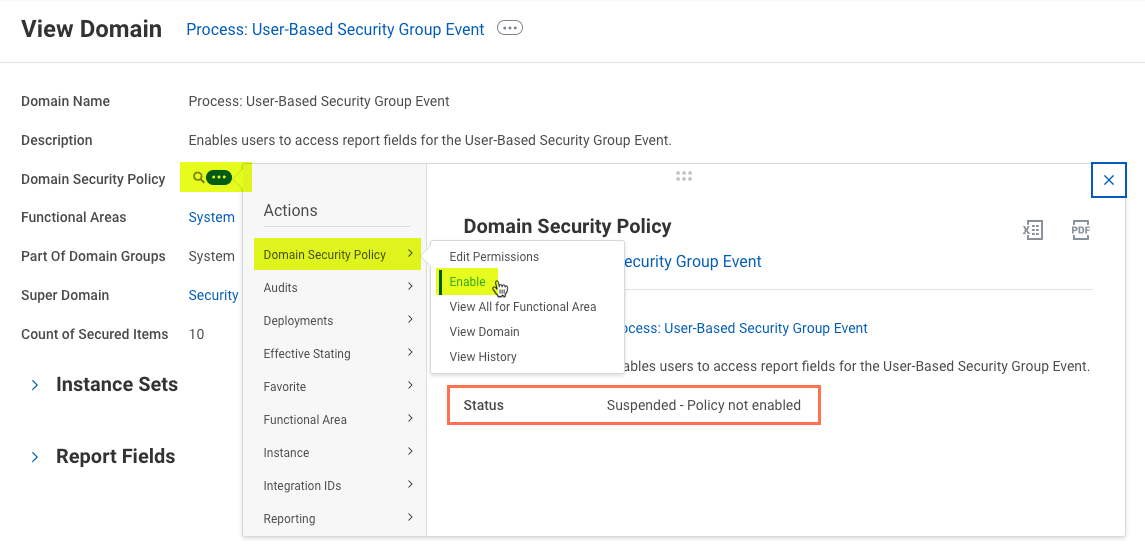1145x555 pixels.
Task: Open the Effective Stating submenu
Action: pyautogui.click(x=337, y=354)
